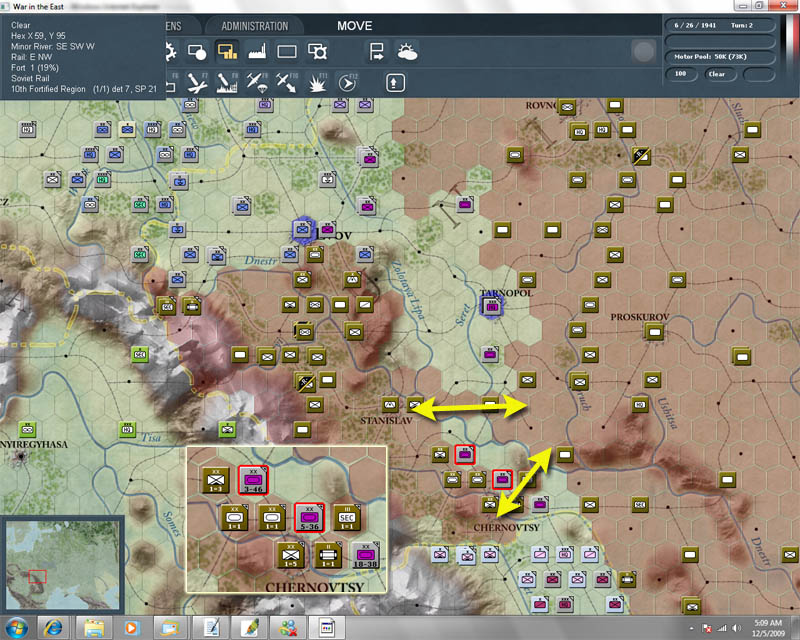
Task: Click the F12 end turn arrow icon
Action: pos(347,83)
